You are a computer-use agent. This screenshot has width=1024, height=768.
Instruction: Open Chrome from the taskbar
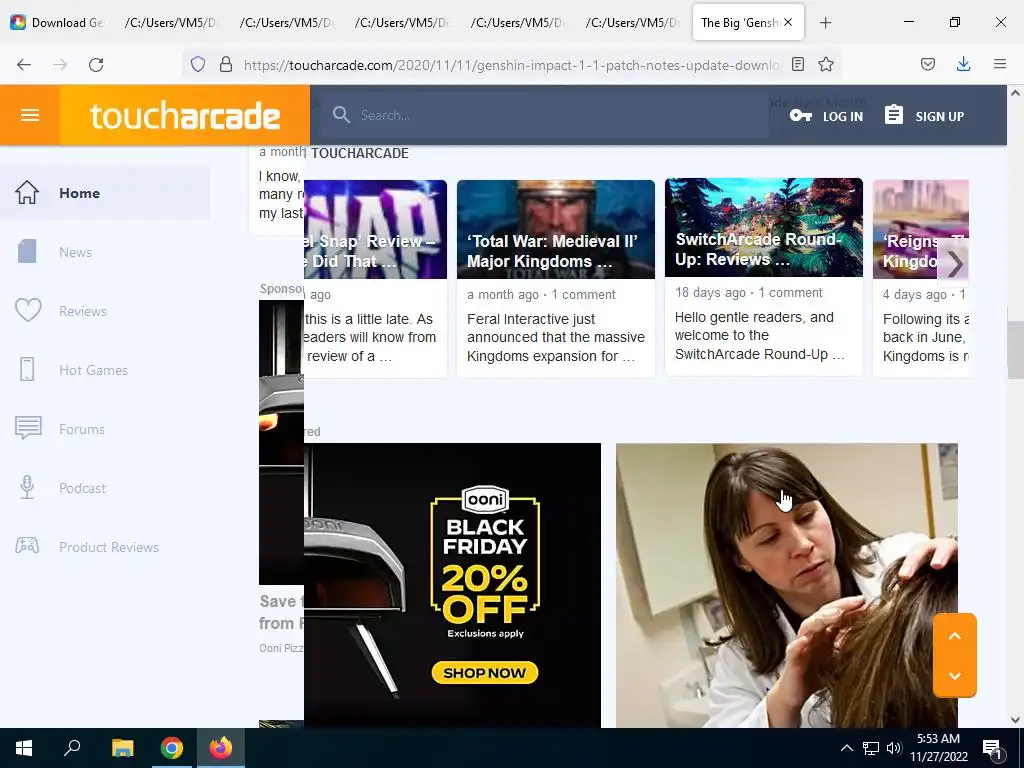172,748
